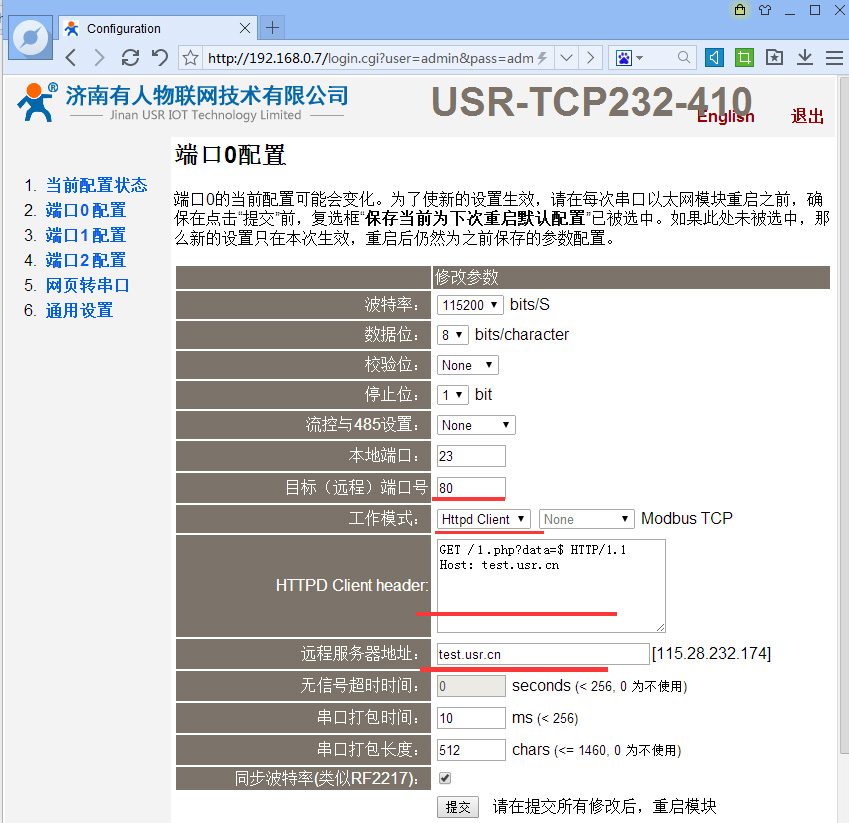
Task: Open a new tab with plus button
Action: 271,28
